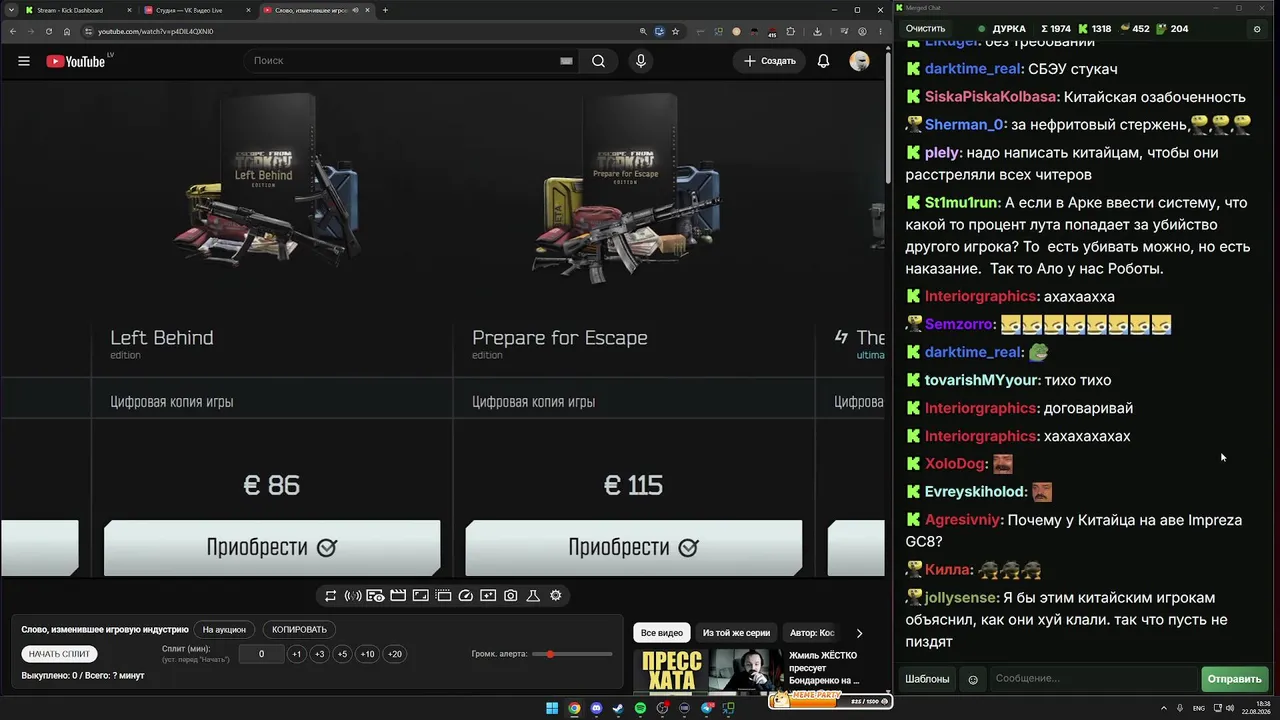Buy the Left Behind edition via "Приобрести"
This screenshot has width=1280, height=720.
pos(272,548)
